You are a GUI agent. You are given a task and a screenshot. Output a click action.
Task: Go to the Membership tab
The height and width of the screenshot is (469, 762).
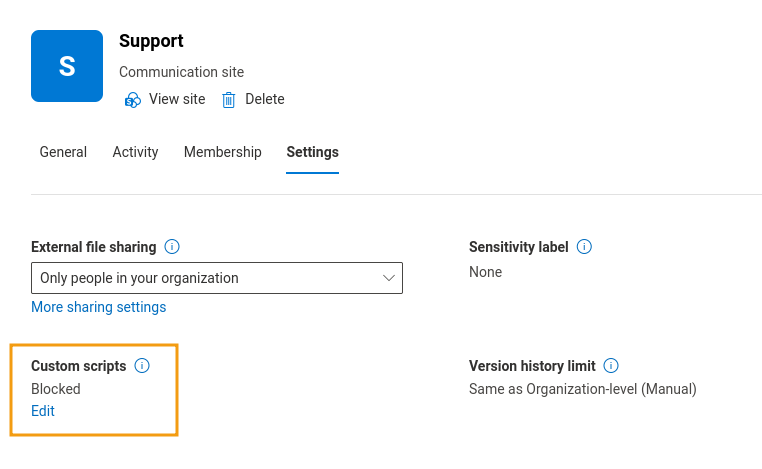[222, 152]
